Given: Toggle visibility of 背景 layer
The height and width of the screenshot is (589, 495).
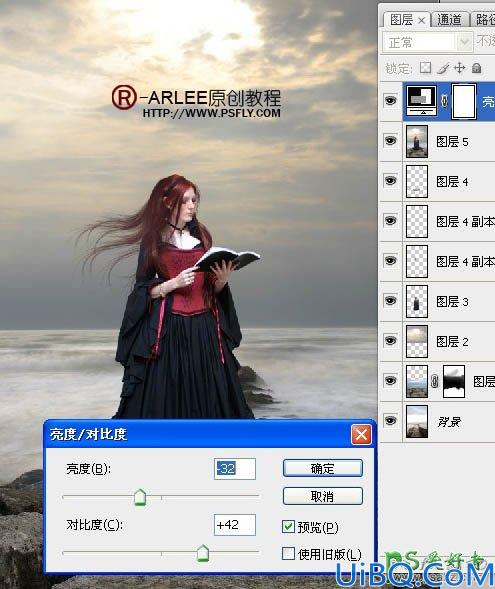Looking at the screenshot, I should pyautogui.click(x=391, y=420).
